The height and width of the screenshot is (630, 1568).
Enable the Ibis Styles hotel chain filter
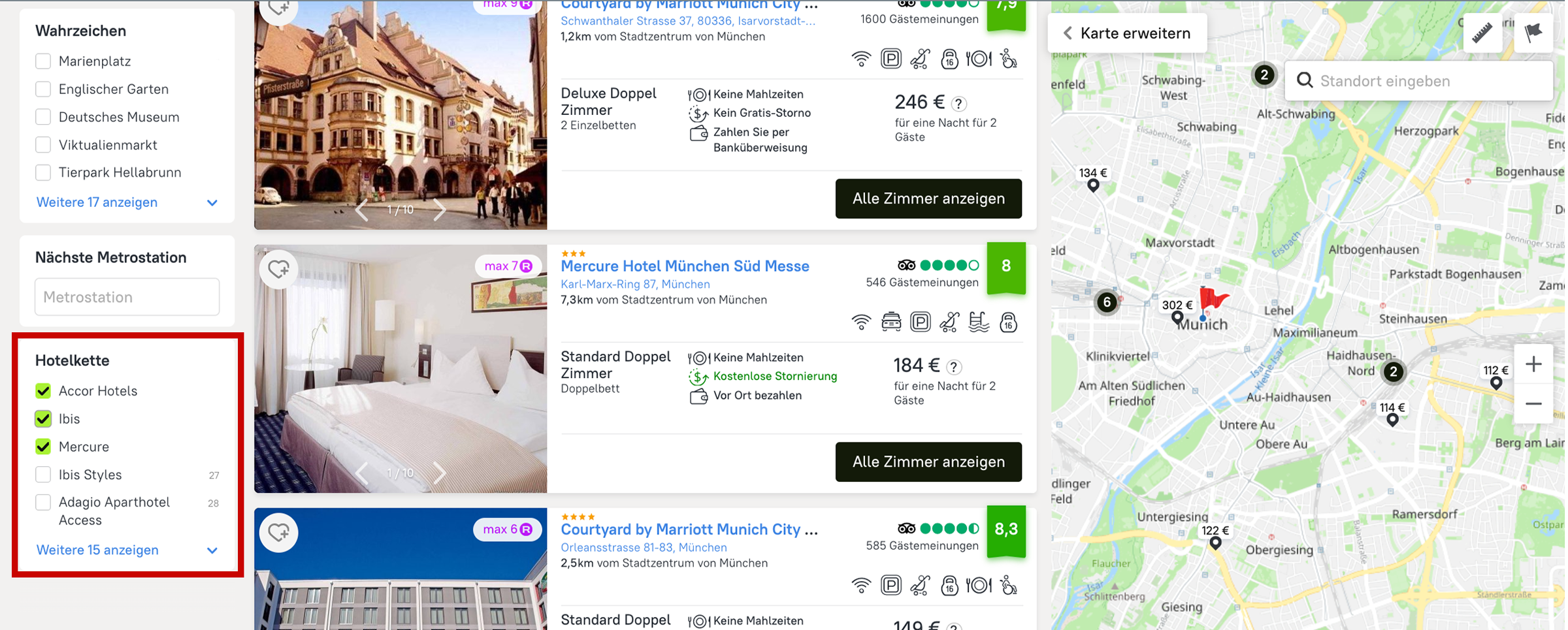[43, 475]
